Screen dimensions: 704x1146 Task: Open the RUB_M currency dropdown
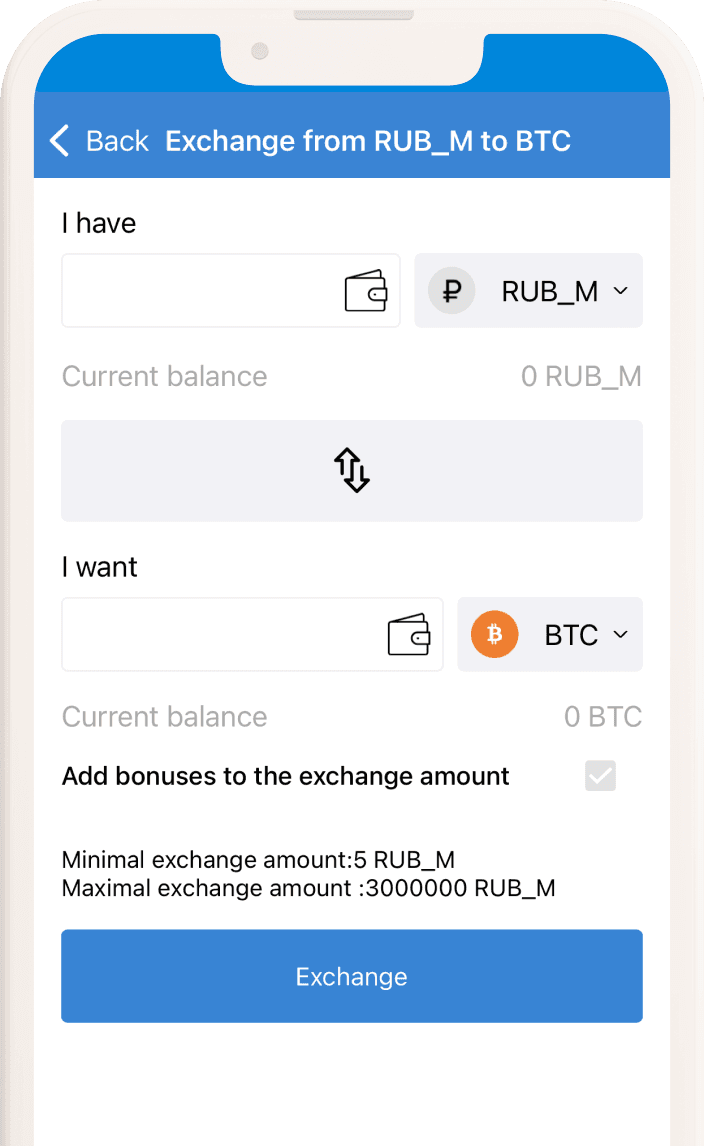[x=529, y=291]
